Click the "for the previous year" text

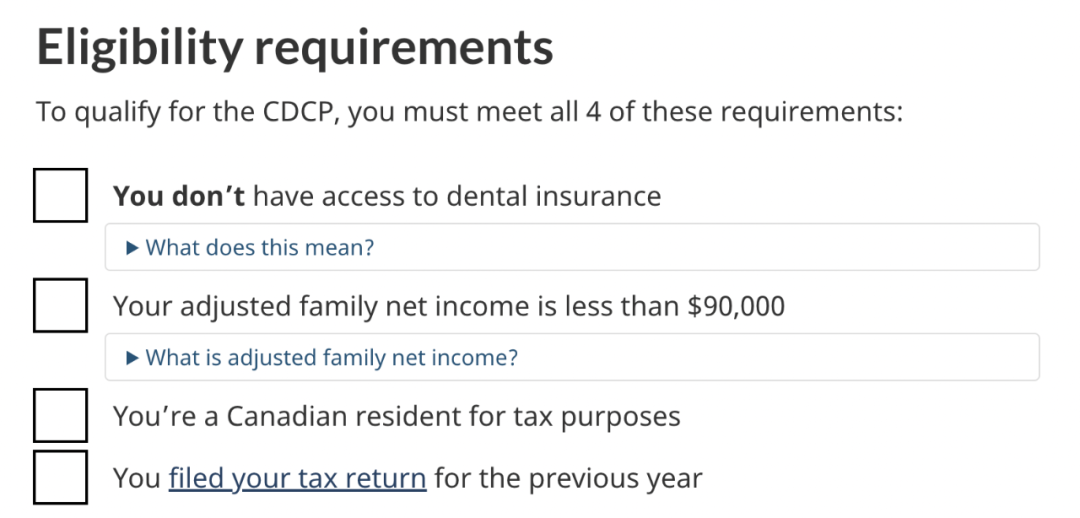coord(569,478)
